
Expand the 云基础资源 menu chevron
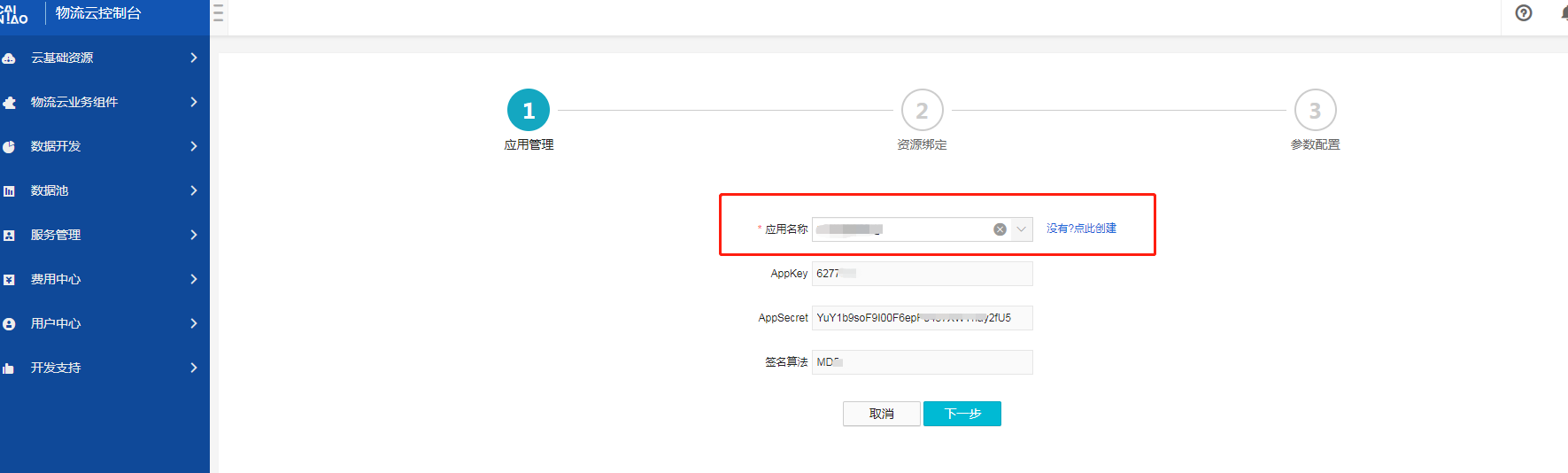tap(194, 58)
